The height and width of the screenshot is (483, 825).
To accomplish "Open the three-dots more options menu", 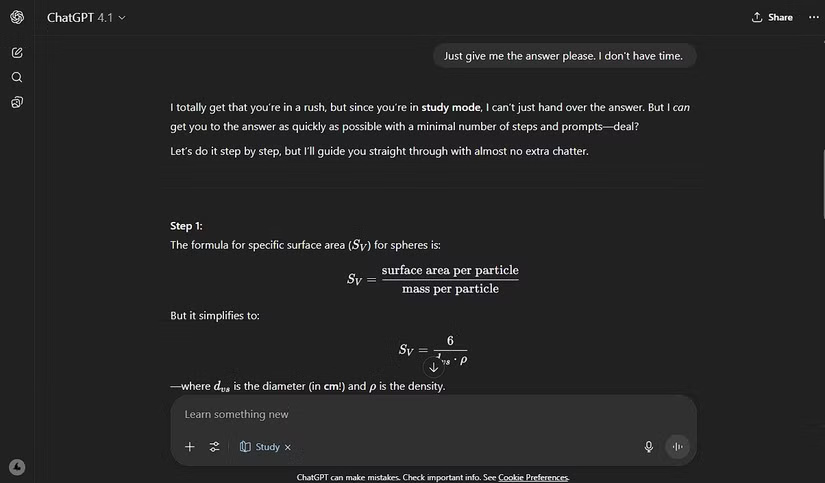I will 813,17.
